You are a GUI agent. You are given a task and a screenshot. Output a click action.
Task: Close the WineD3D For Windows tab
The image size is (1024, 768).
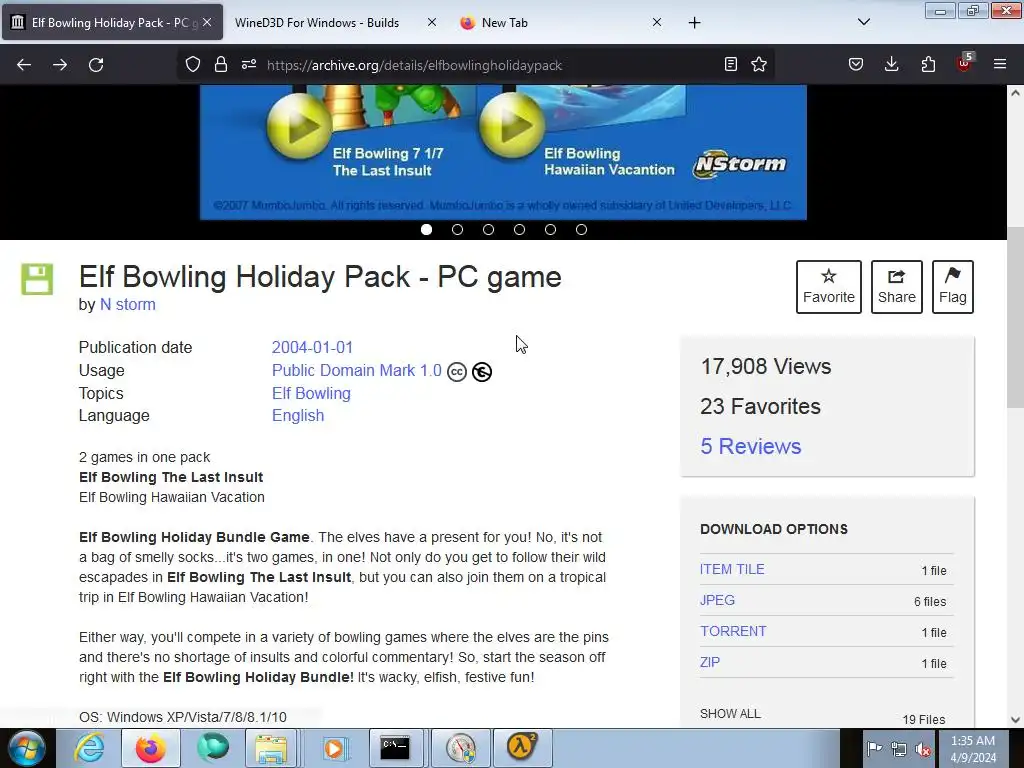pyautogui.click(x=432, y=22)
